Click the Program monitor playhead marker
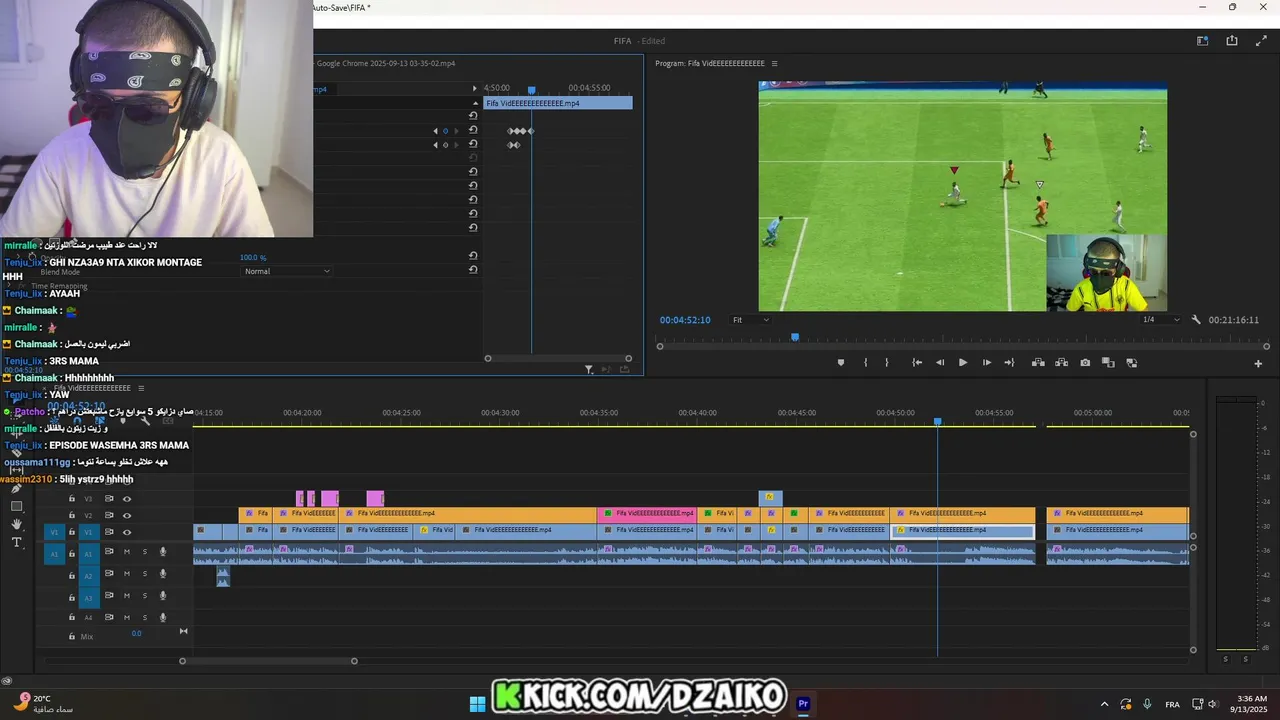This screenshot has width=1280, height=720. pyautogui.click(x=795, y=338)
